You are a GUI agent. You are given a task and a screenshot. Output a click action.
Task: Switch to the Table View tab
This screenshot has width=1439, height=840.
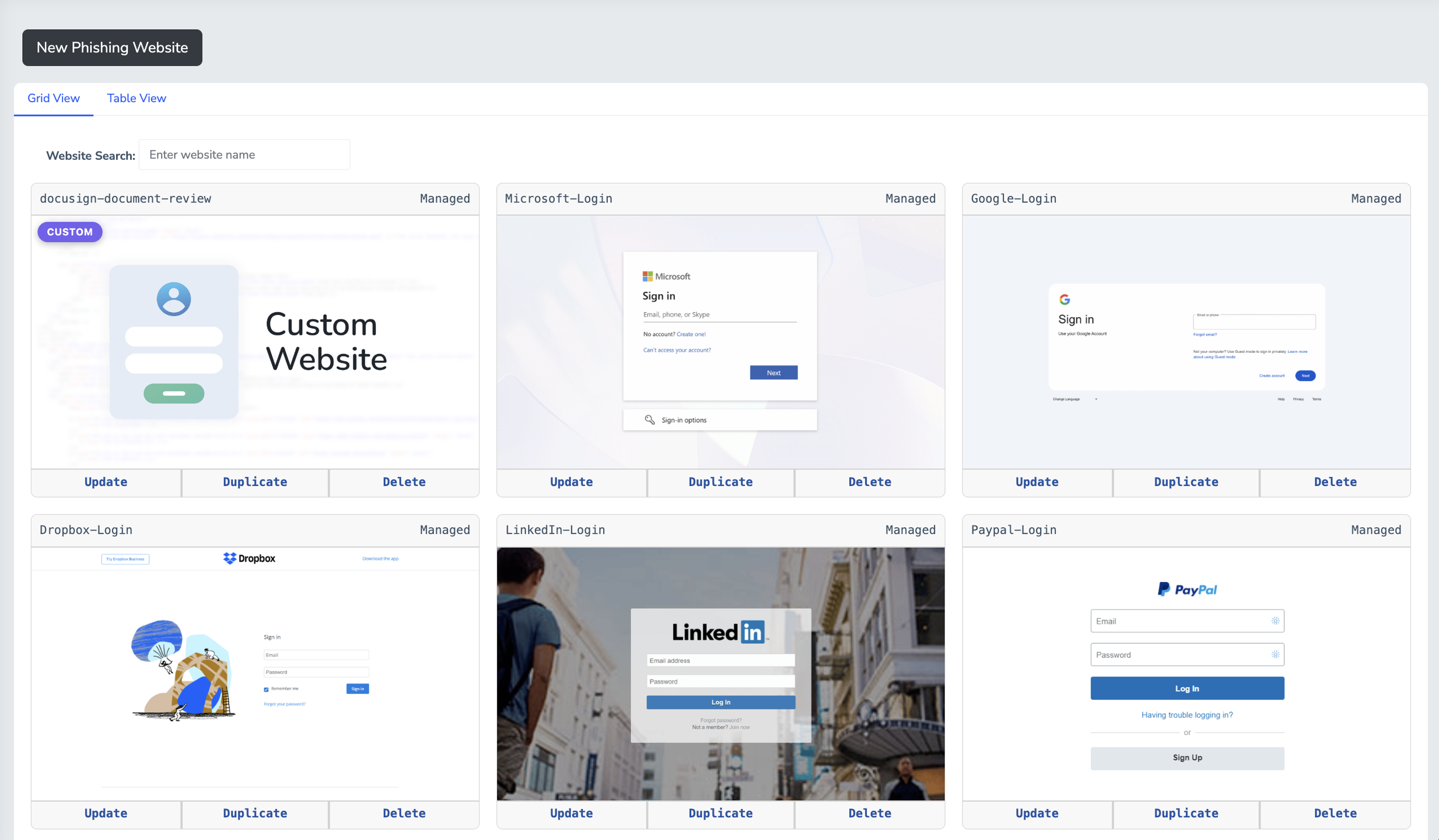(x=136, y=98)
